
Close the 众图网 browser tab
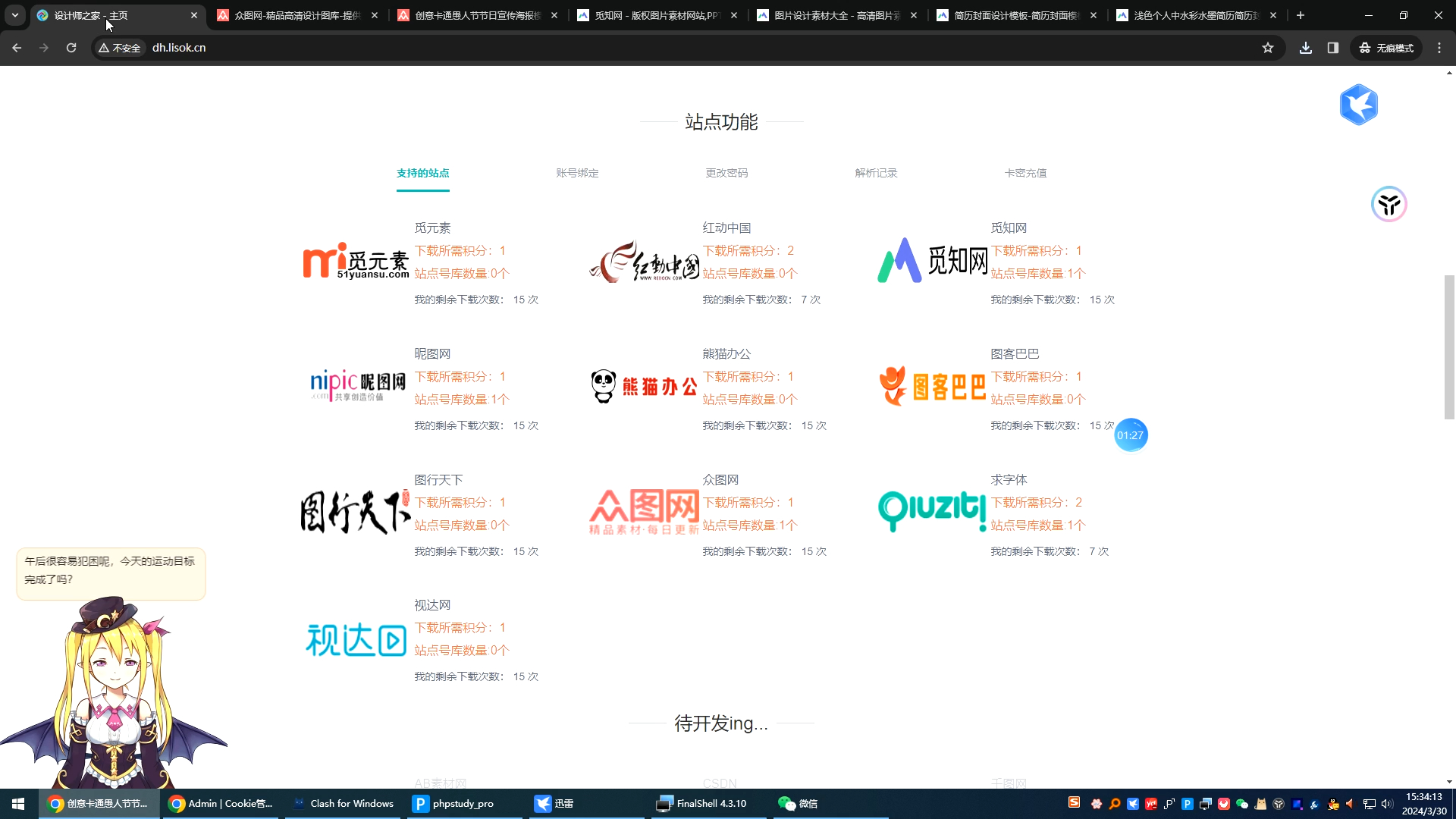375,15
